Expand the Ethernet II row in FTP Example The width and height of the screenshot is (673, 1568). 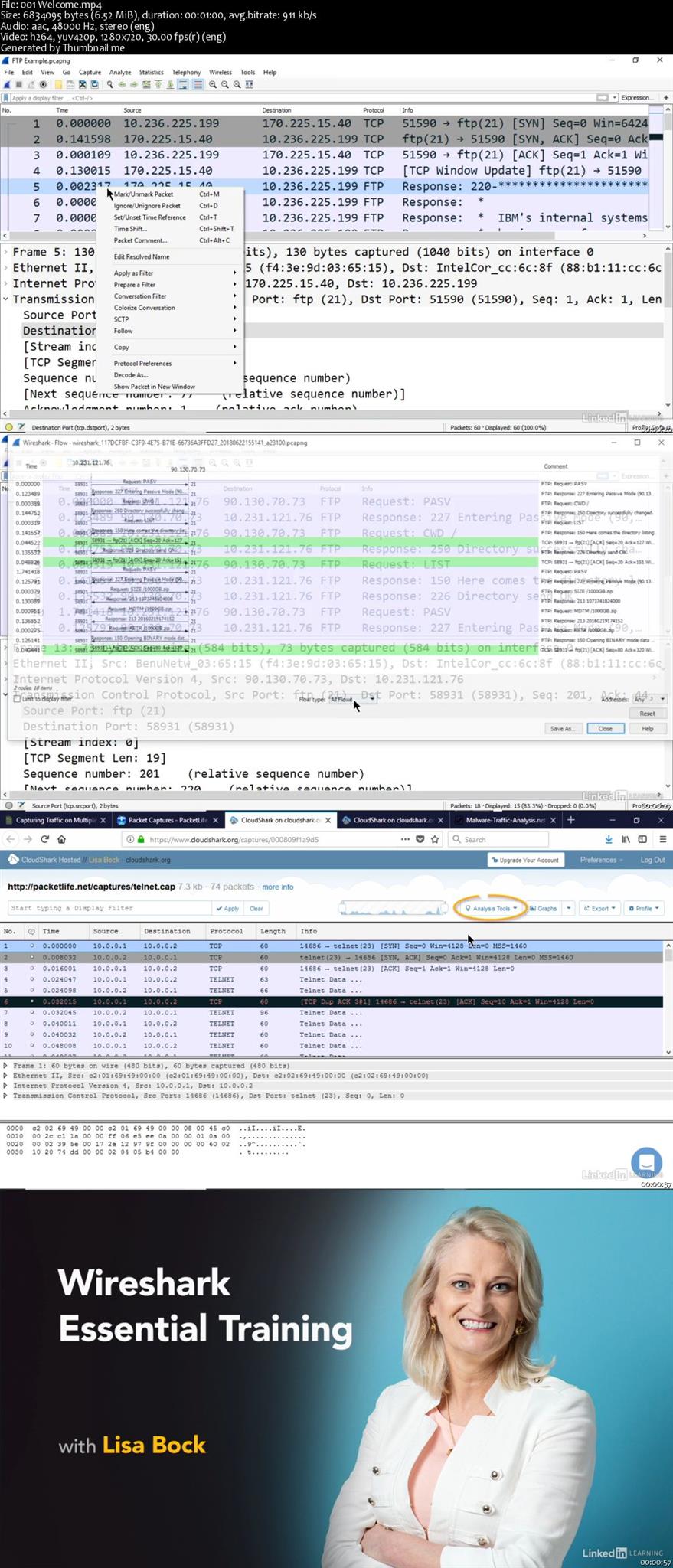click(x=6, y=268)
